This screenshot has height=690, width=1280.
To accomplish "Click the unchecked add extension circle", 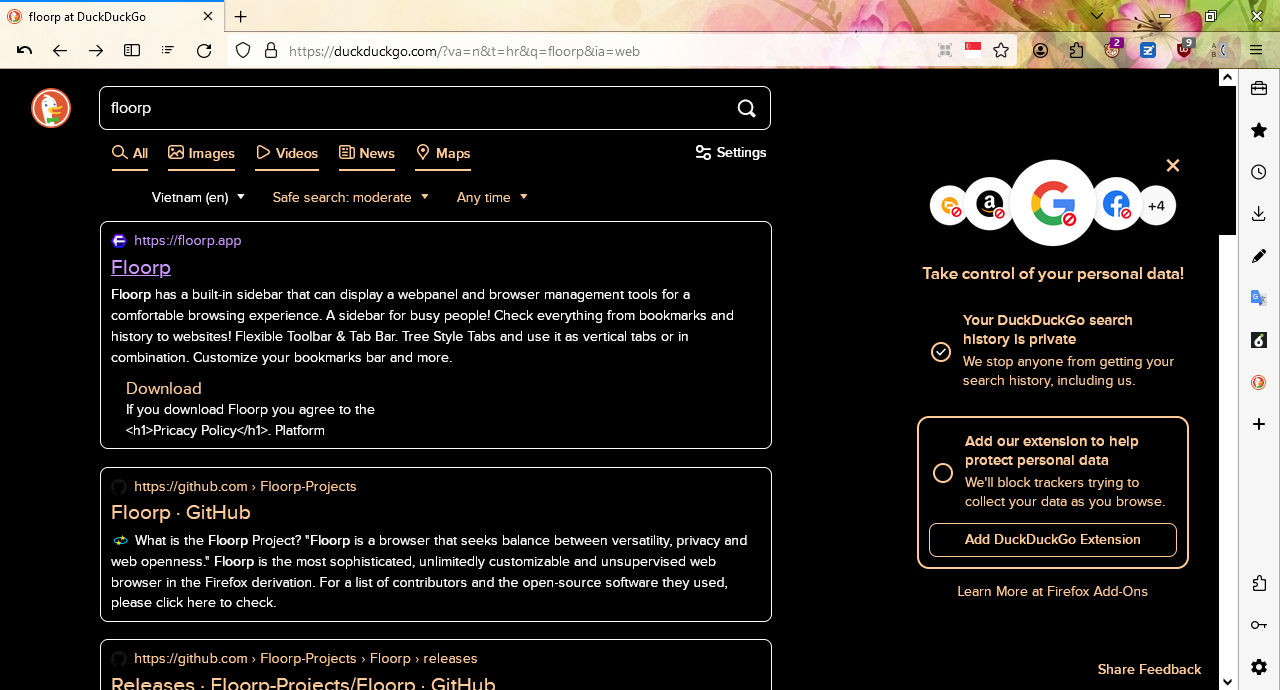I will [x=943, y=473].
